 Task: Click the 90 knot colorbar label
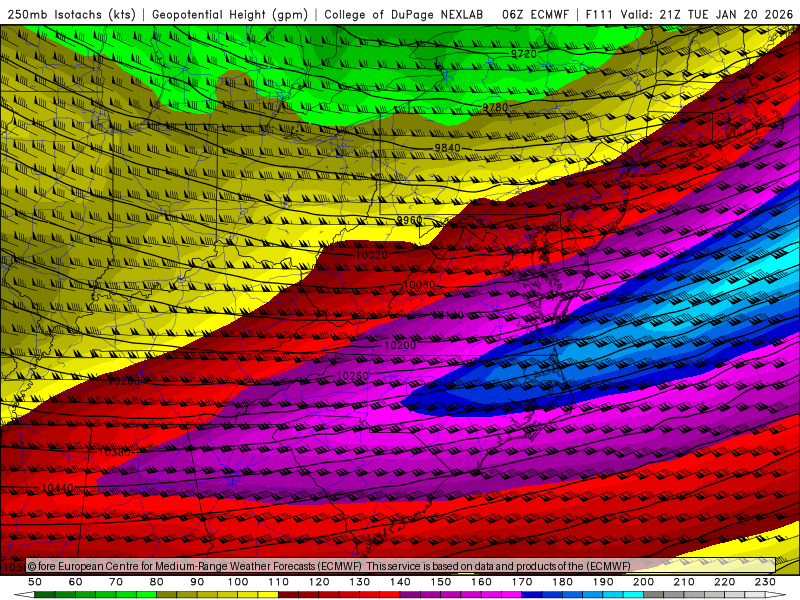pyautogui.click(x=197, y=582)
